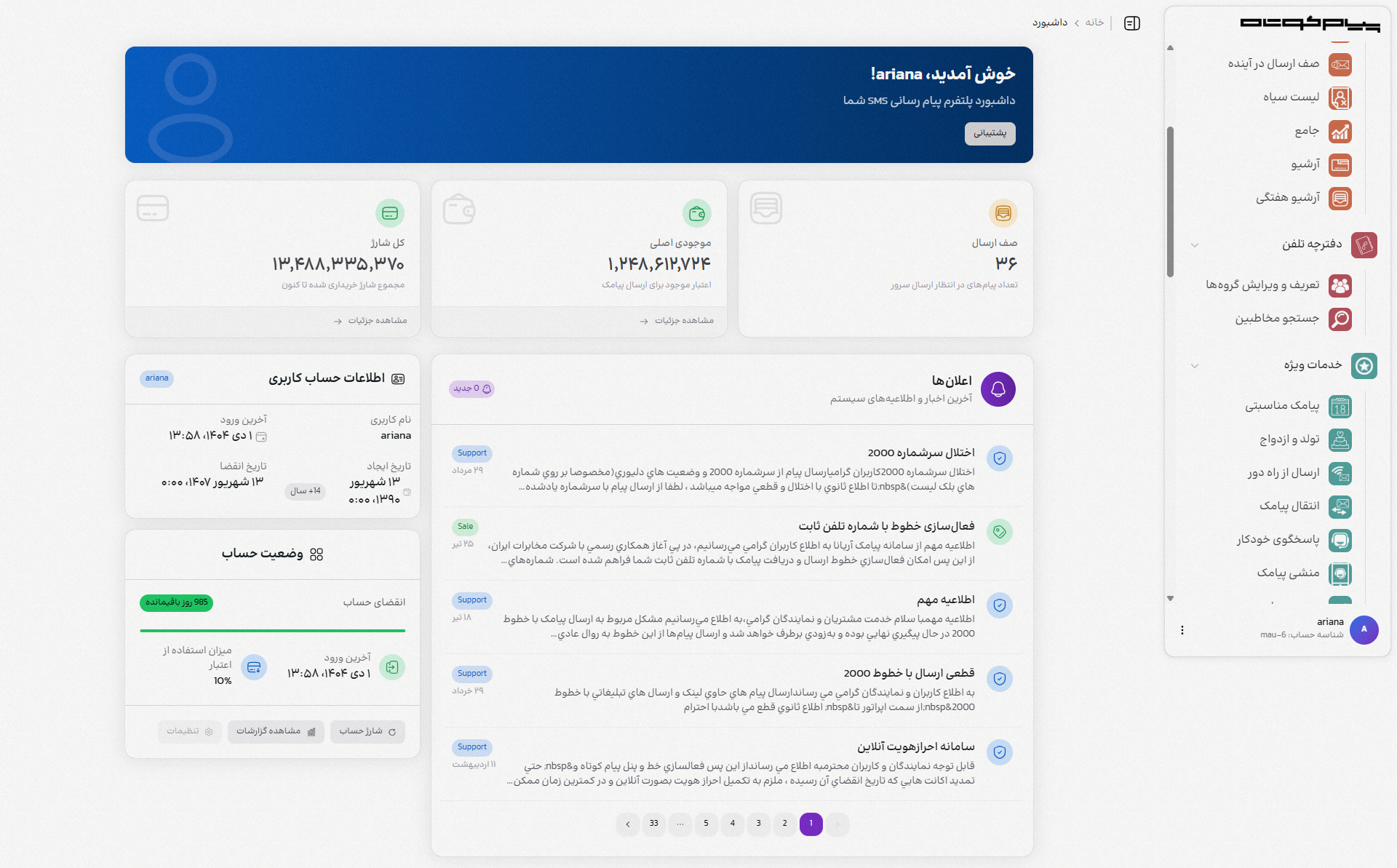Select صف ارسال در آینده from the sidebar
Screen dimensions: 1397x868
pyautogui.click(x=1341, y=65)
